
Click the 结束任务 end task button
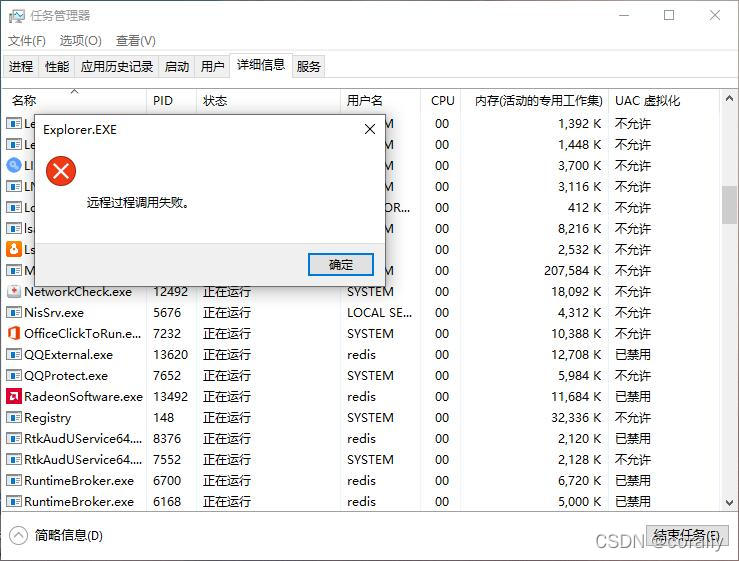pos(687,536)
